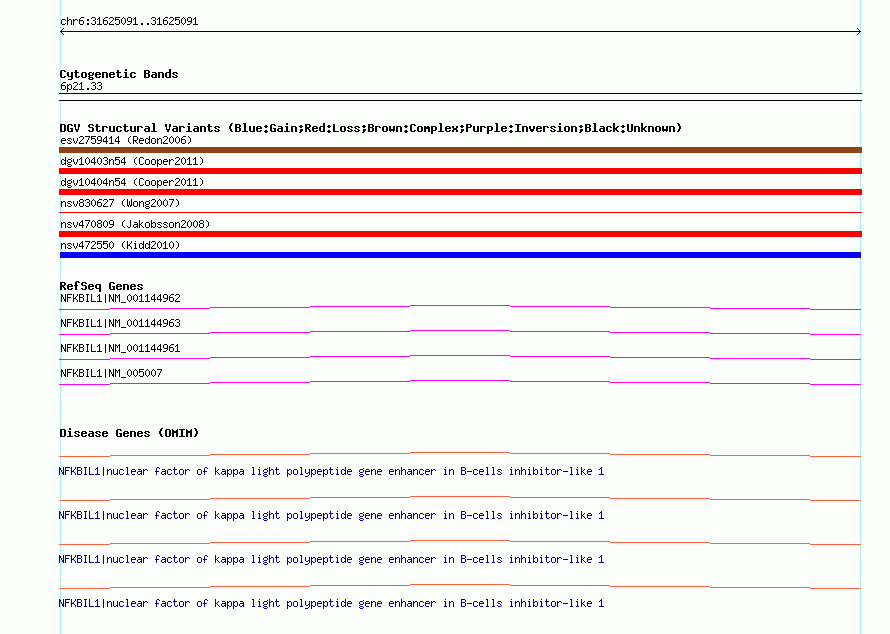
Task: Click the red bar under dgv10404n54 (Cooper2011)
Action: pos(460,192)
